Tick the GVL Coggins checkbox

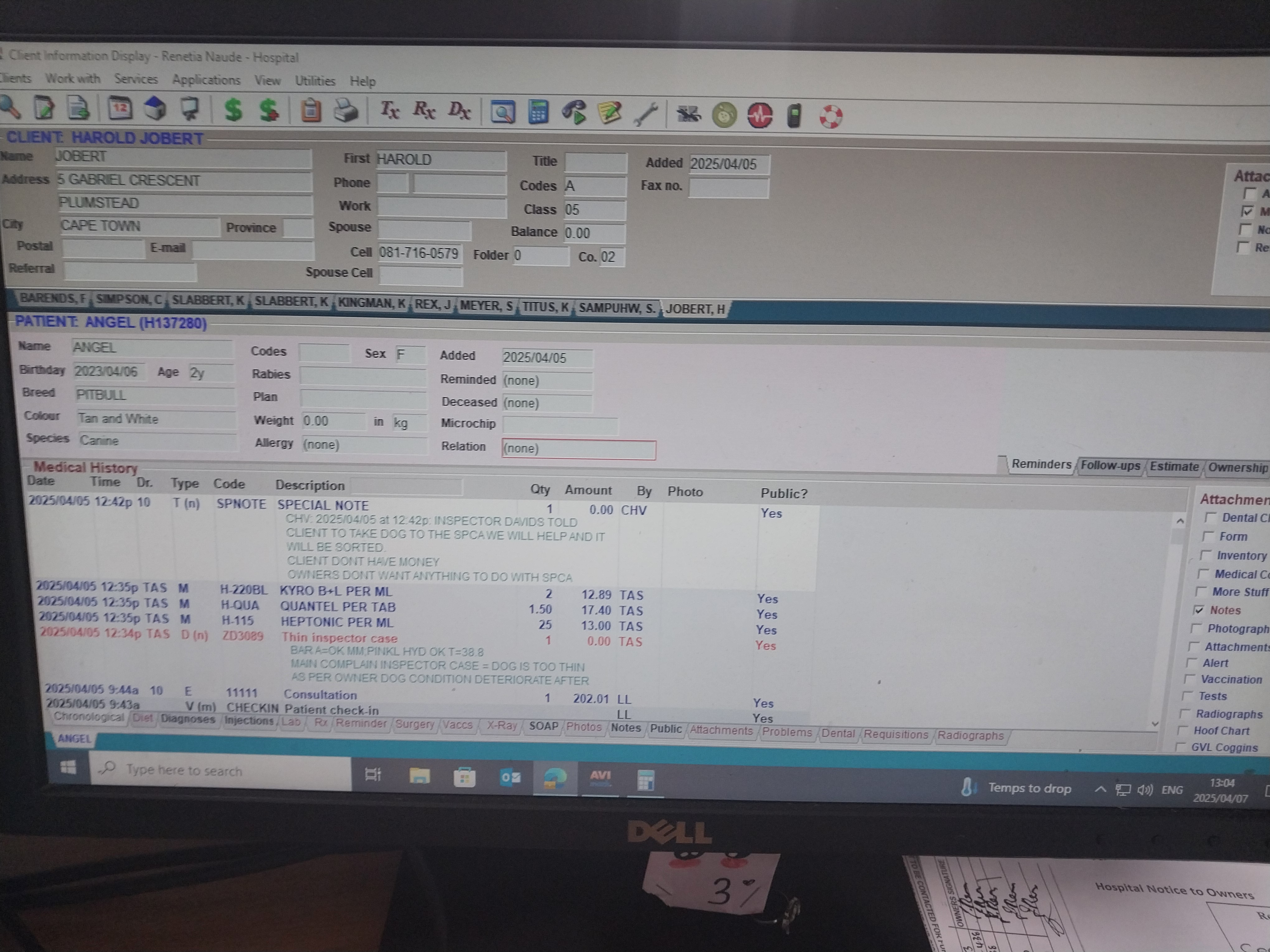click(1180, 747)
